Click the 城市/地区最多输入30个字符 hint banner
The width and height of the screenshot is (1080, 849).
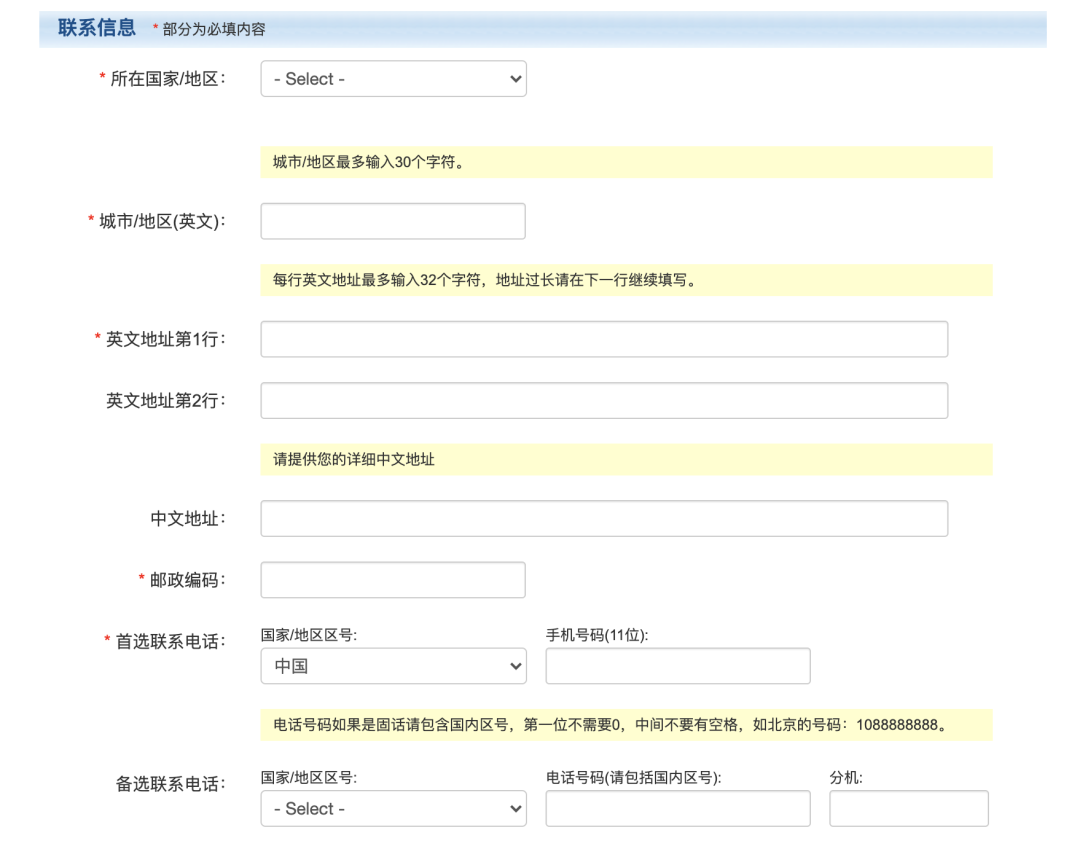(x=626, y=162)
